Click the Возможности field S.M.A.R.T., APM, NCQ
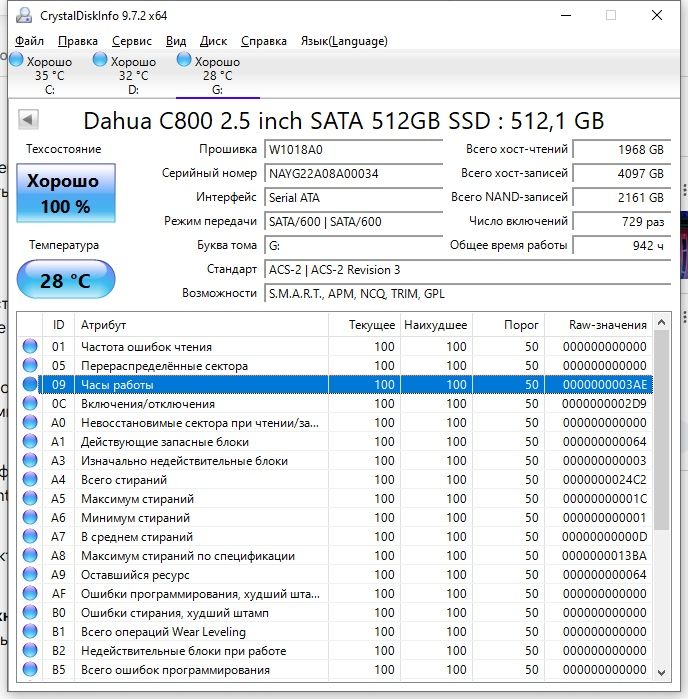This screenshot has width=688, height=699. pos(467,294)
